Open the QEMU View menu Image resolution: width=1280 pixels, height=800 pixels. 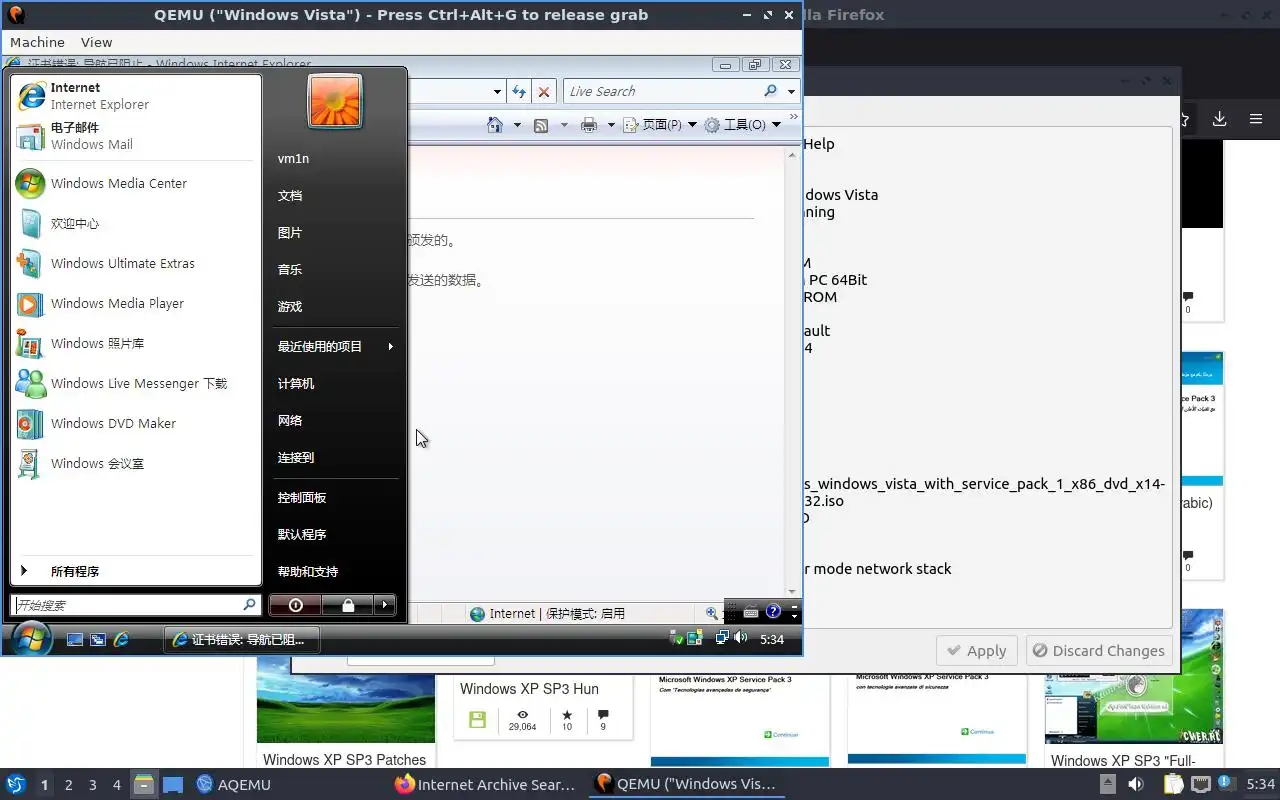(x=96, y=42)
